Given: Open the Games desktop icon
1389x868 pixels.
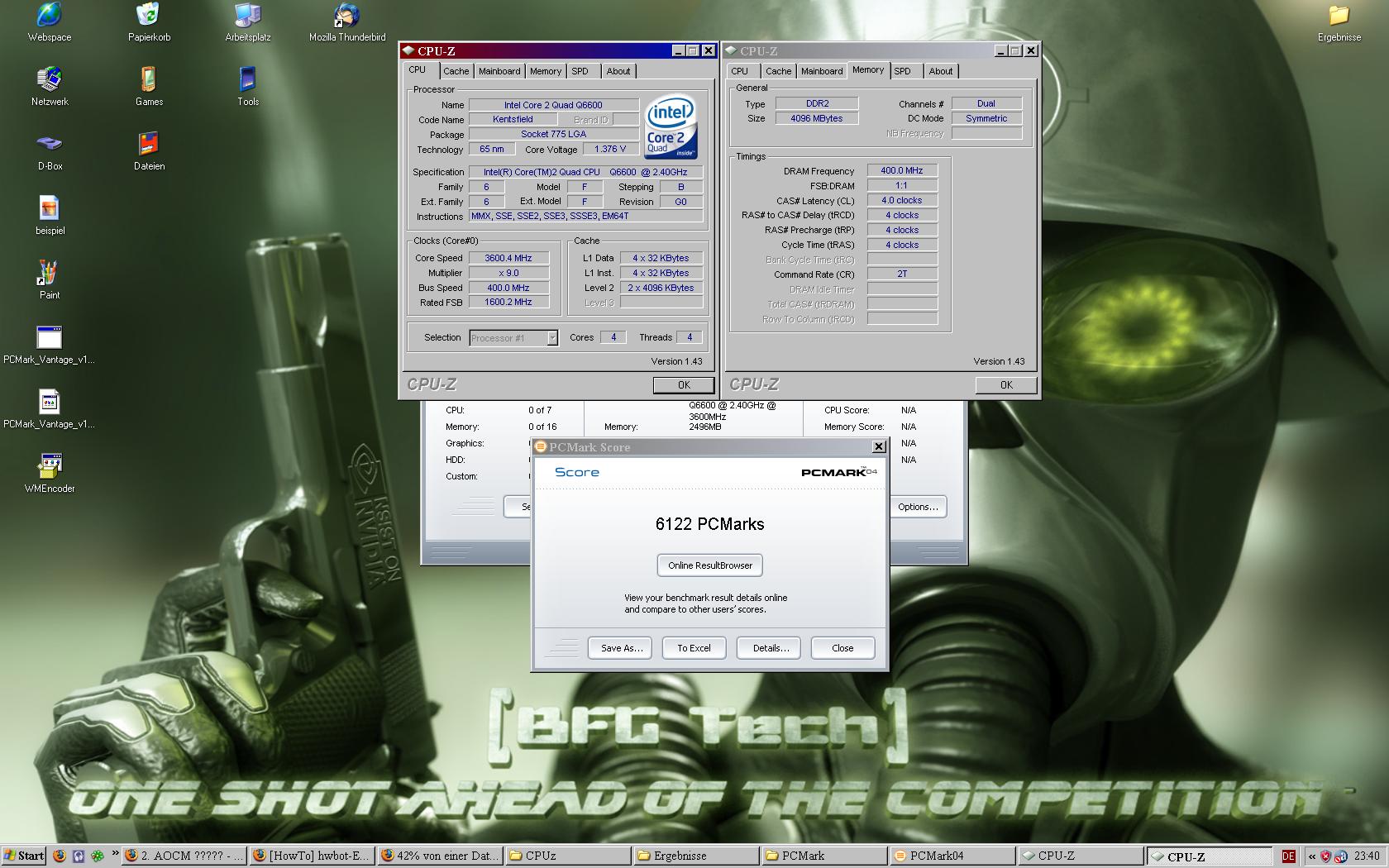Looking at the screenshot, I should (149, 87).
